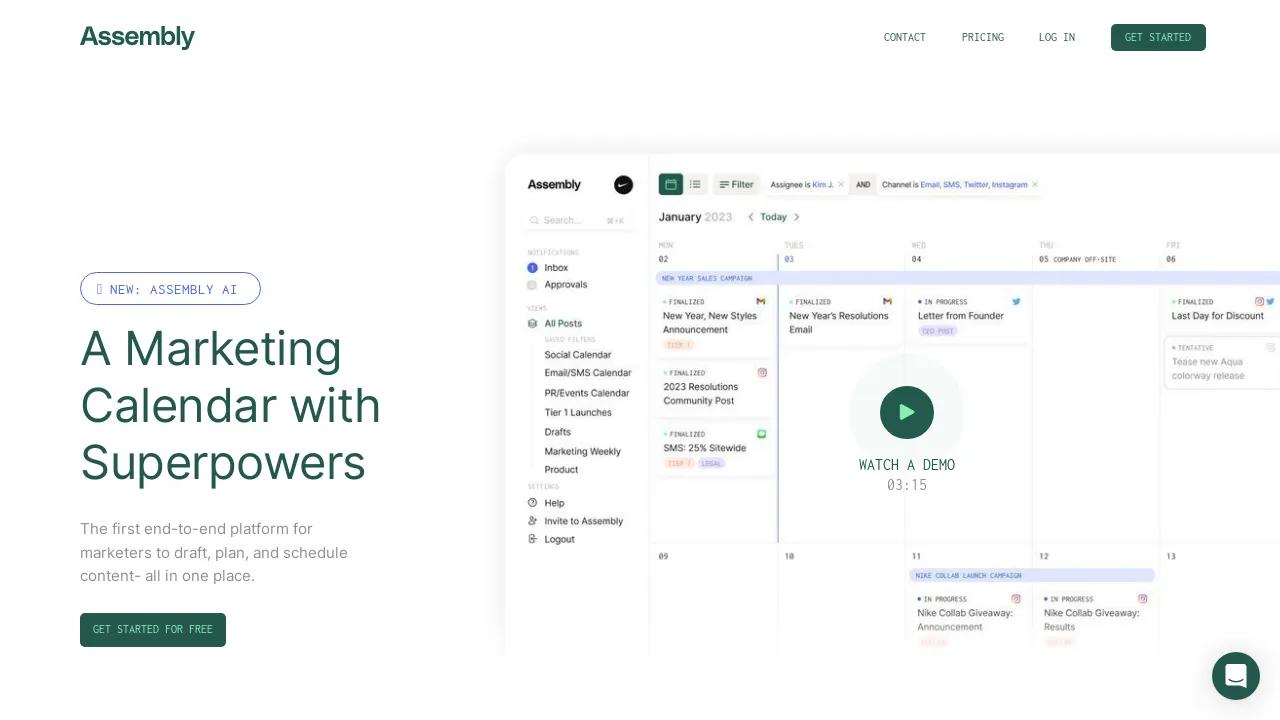Jump to Today in the calendar
This screenshot has height=720, width=1280.
point(773,217)
